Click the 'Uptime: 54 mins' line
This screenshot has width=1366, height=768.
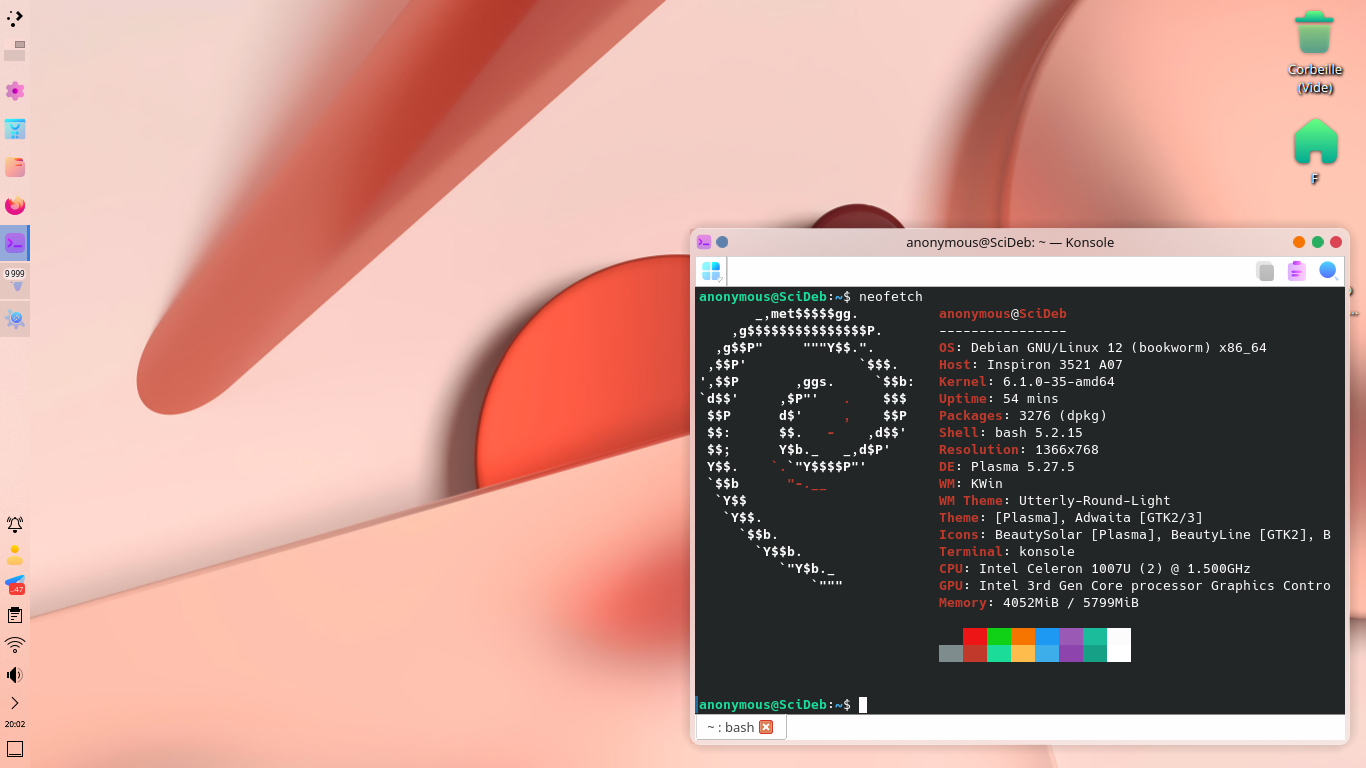click(x=999, y=399)
